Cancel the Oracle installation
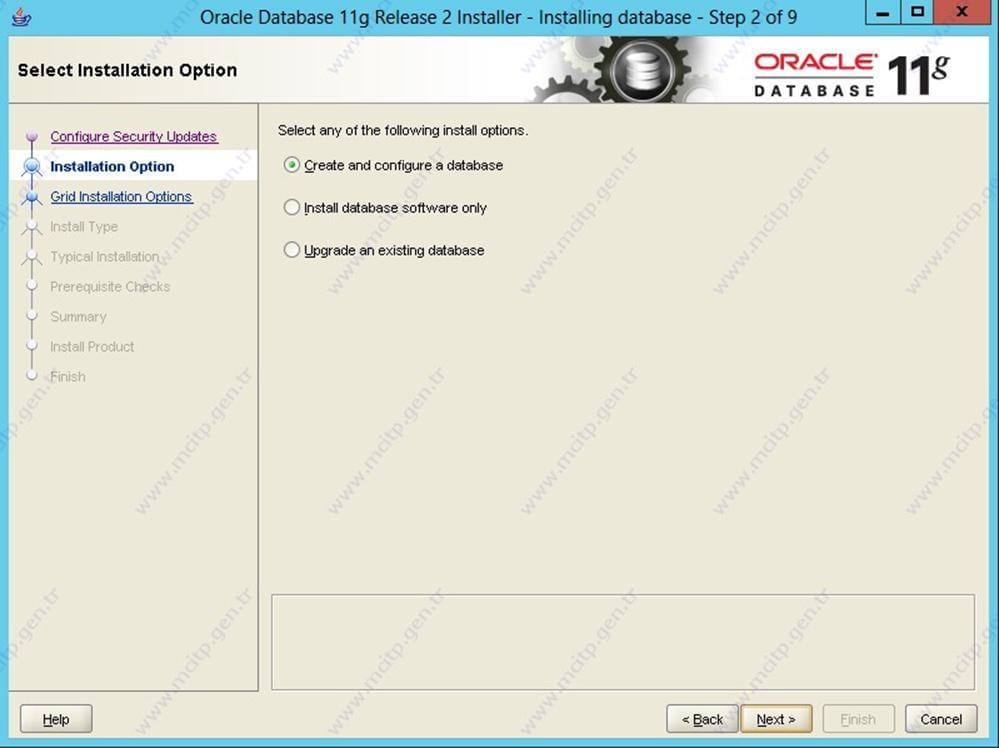 941,719
